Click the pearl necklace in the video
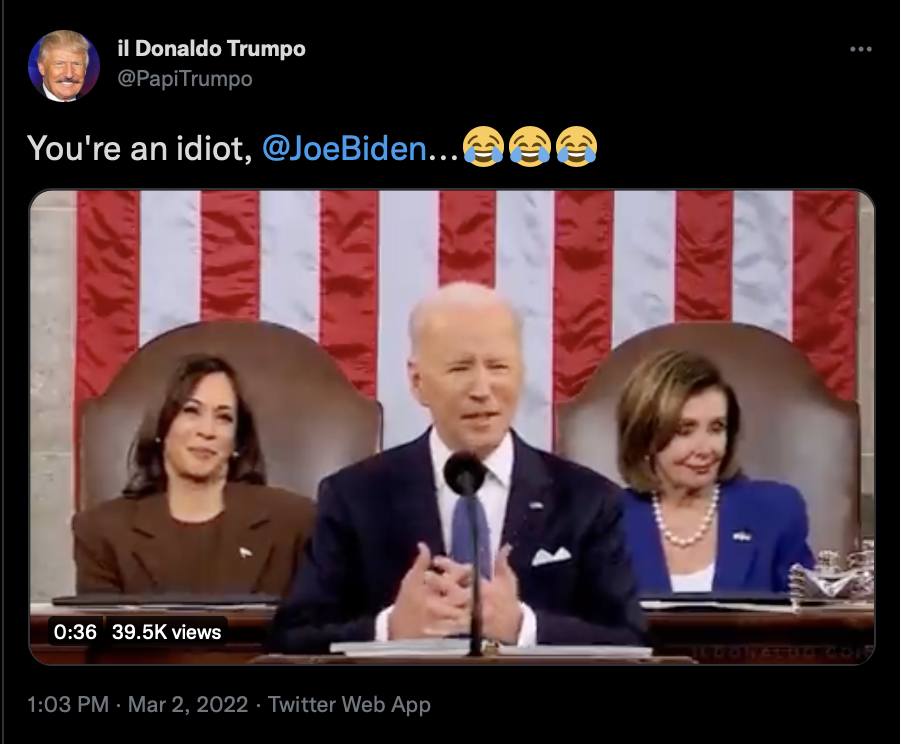 coord(685,517)
